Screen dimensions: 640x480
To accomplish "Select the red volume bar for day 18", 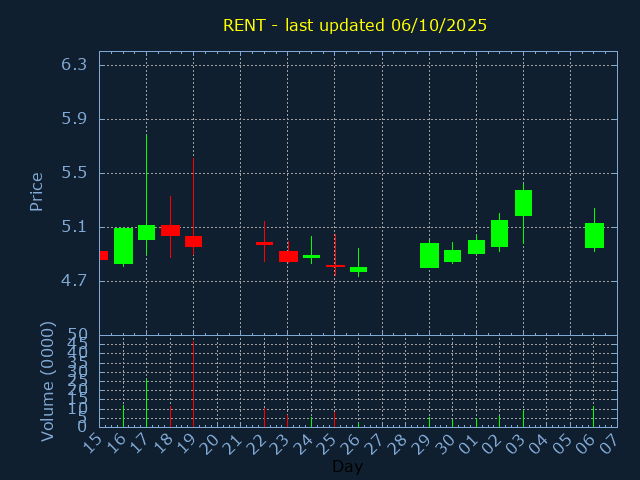I will (170, 415).
